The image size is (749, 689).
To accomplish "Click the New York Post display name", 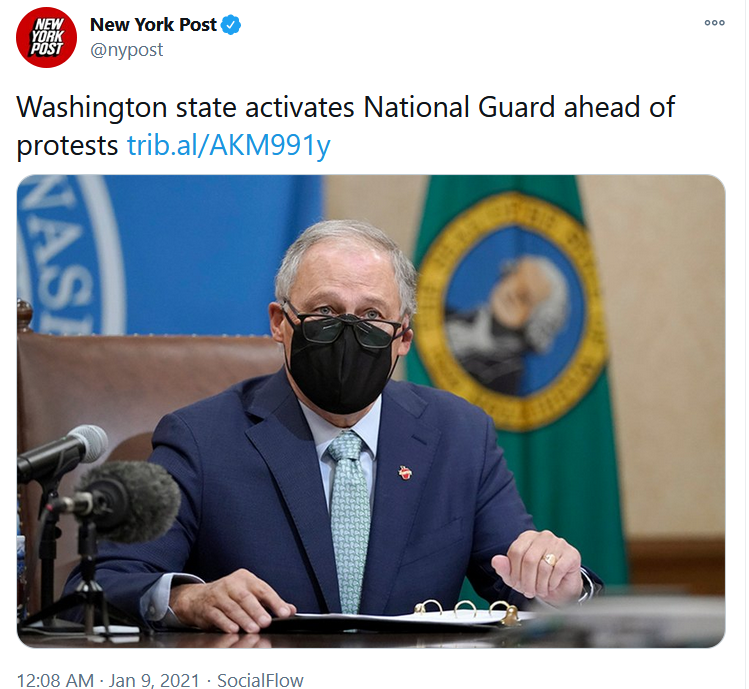I will point(153,25).
